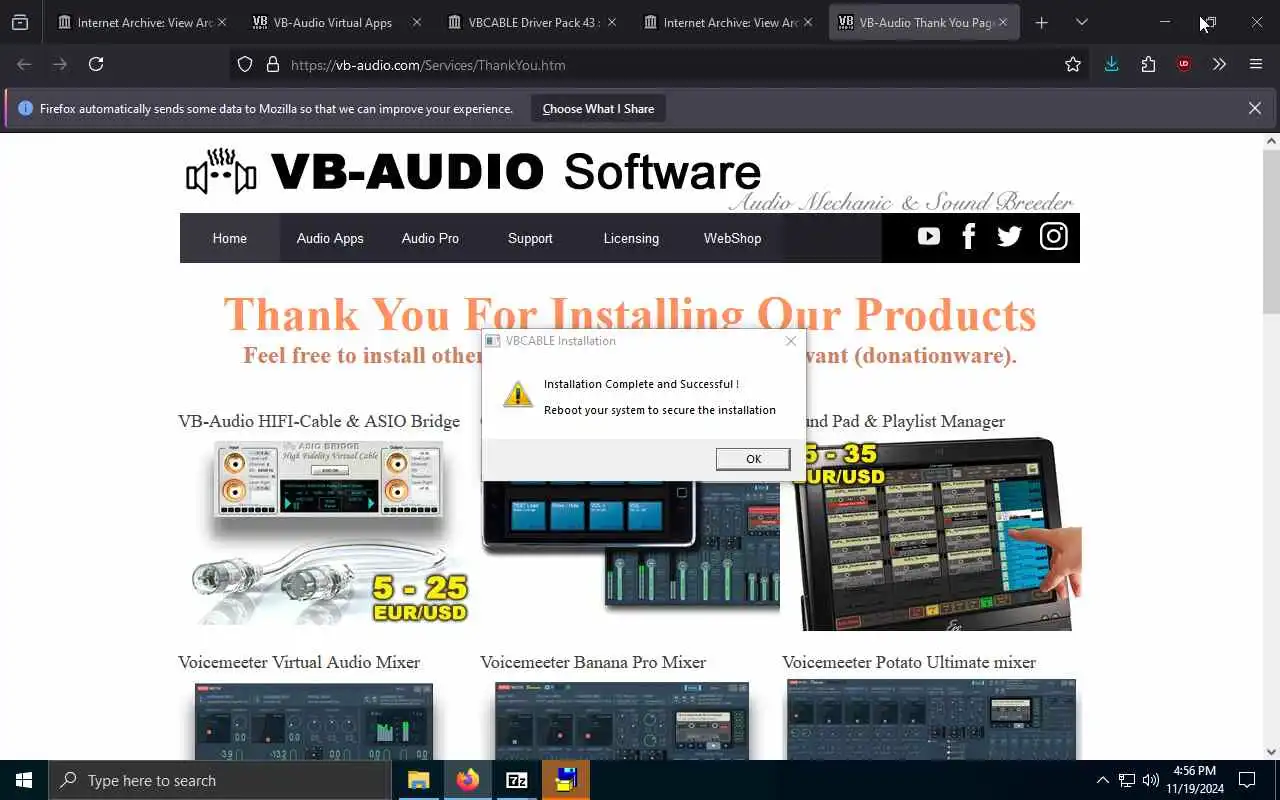Image resolution: width=1280 pixels, height=800 pixels.
Task: Click Firefox icon in taskbar
Action: 467,780
